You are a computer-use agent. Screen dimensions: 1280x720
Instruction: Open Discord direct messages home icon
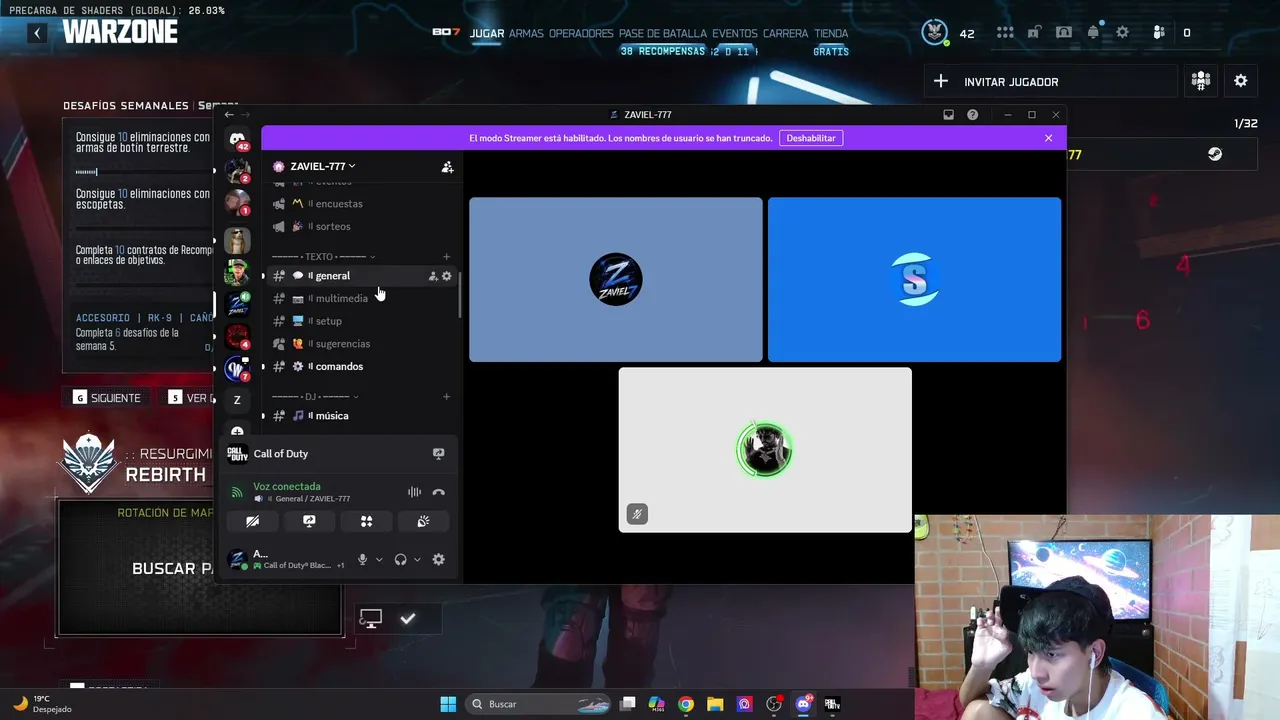click(237, 139)
